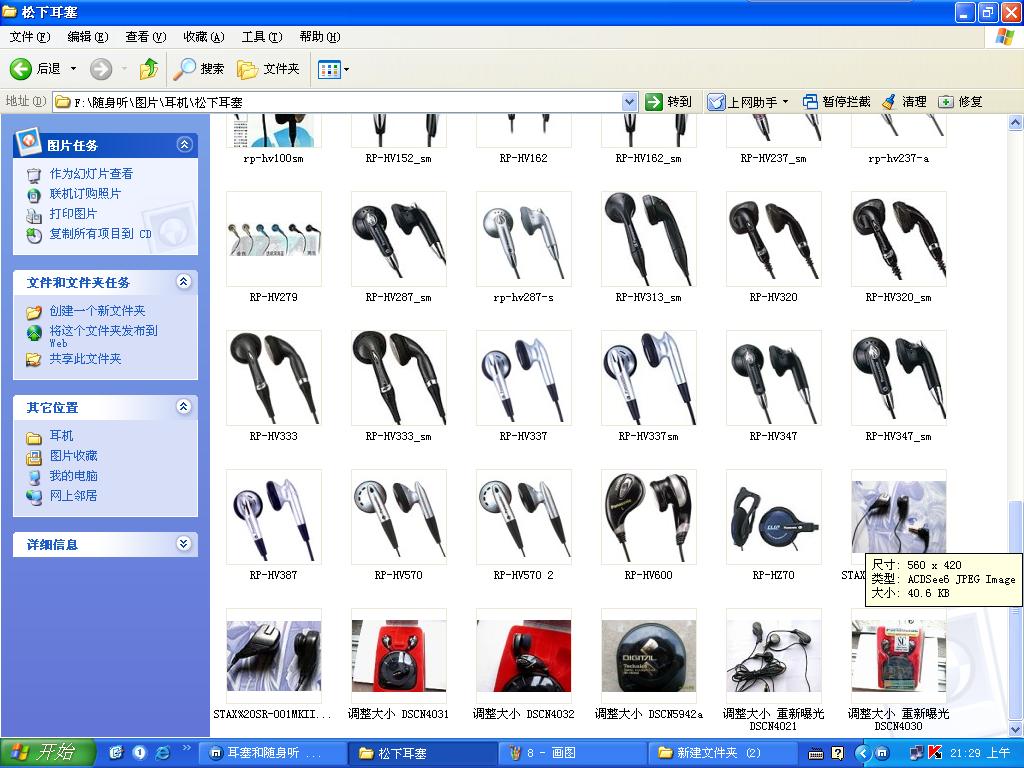
Task: Click 将这个文件夹发布到 Web link
Action: 103,336
